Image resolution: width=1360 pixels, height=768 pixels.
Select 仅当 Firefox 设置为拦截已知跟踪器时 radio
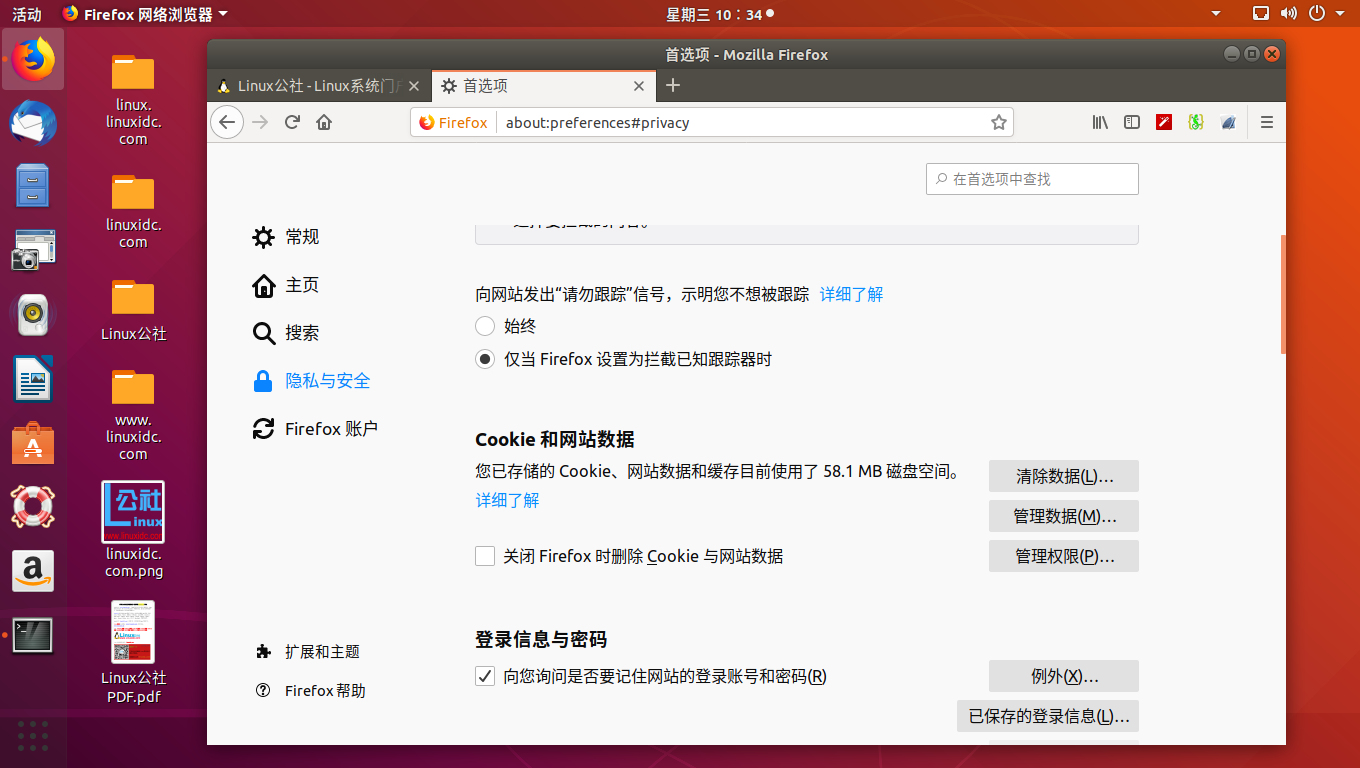pyautogui.click(x=485, y=360)
